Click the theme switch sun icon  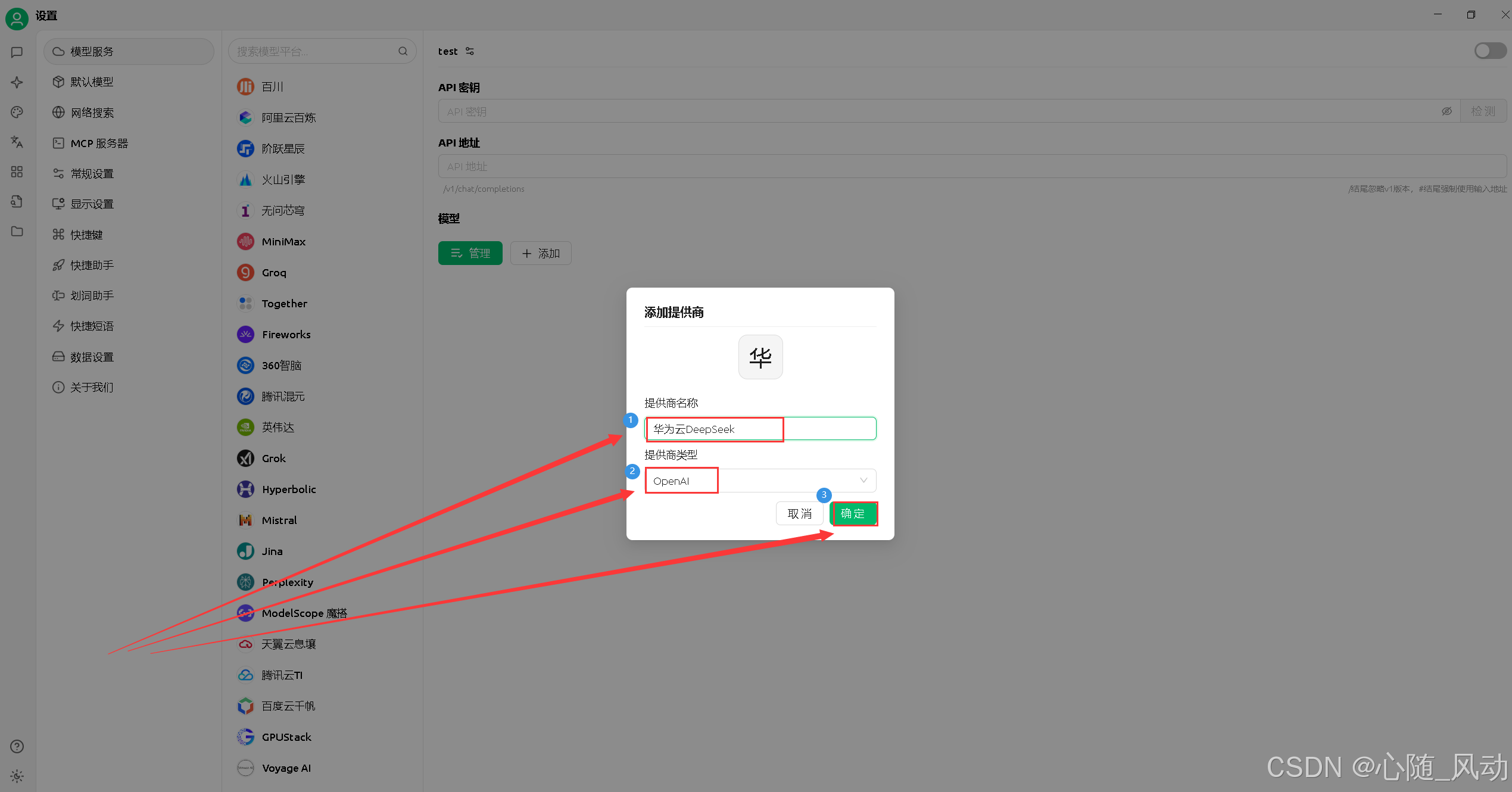click(x=17, y=776)
